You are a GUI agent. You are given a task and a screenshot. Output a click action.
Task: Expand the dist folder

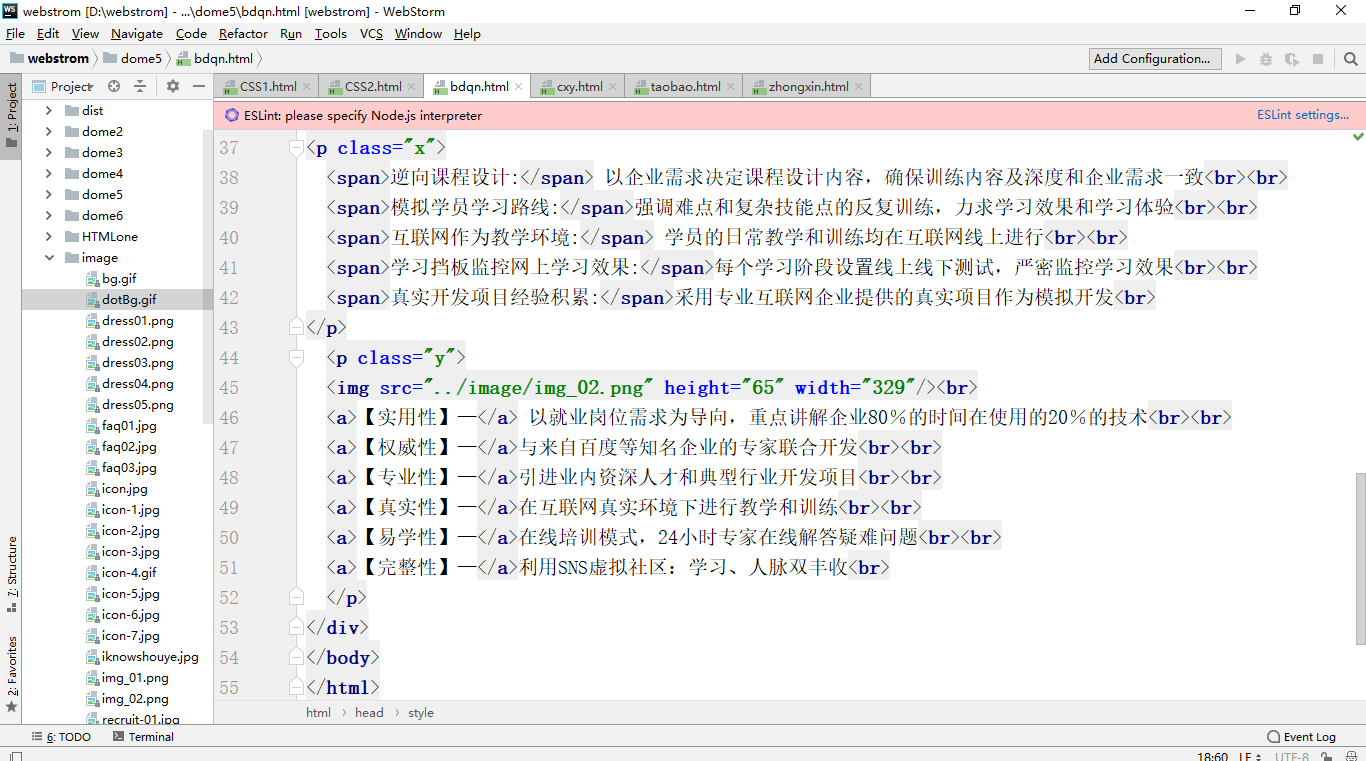pos(48,111)
